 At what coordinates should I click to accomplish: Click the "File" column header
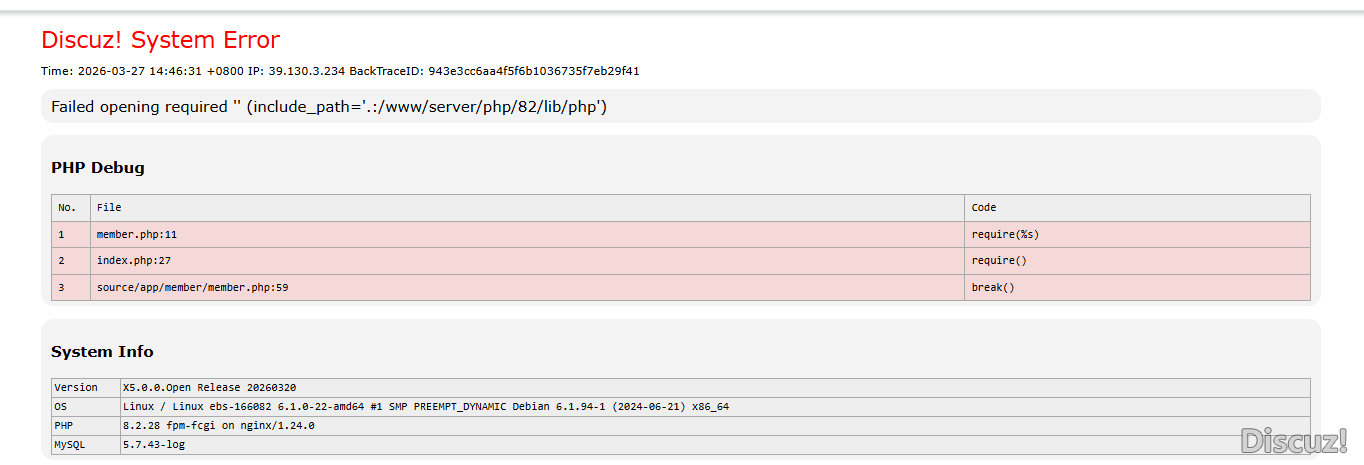point(109,208)
